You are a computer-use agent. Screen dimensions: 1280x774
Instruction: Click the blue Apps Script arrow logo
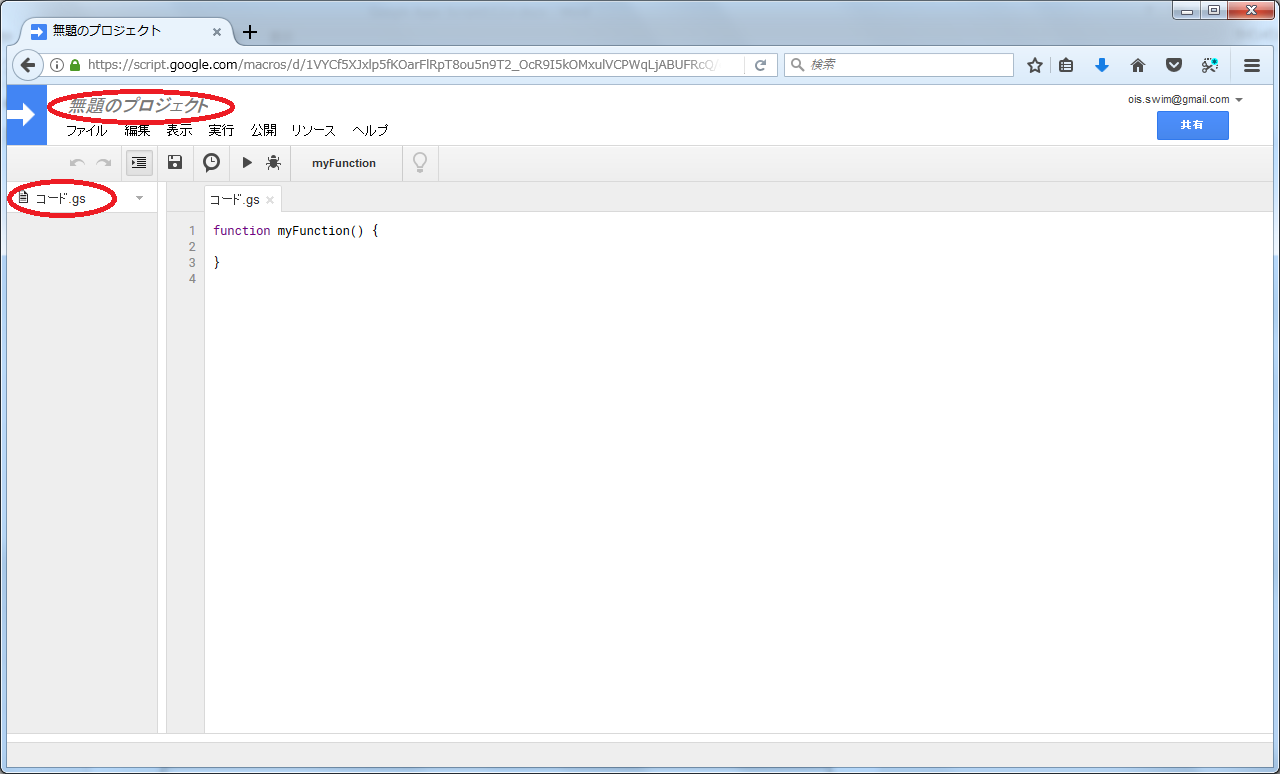pyautogui.click(x=26, y=115)
